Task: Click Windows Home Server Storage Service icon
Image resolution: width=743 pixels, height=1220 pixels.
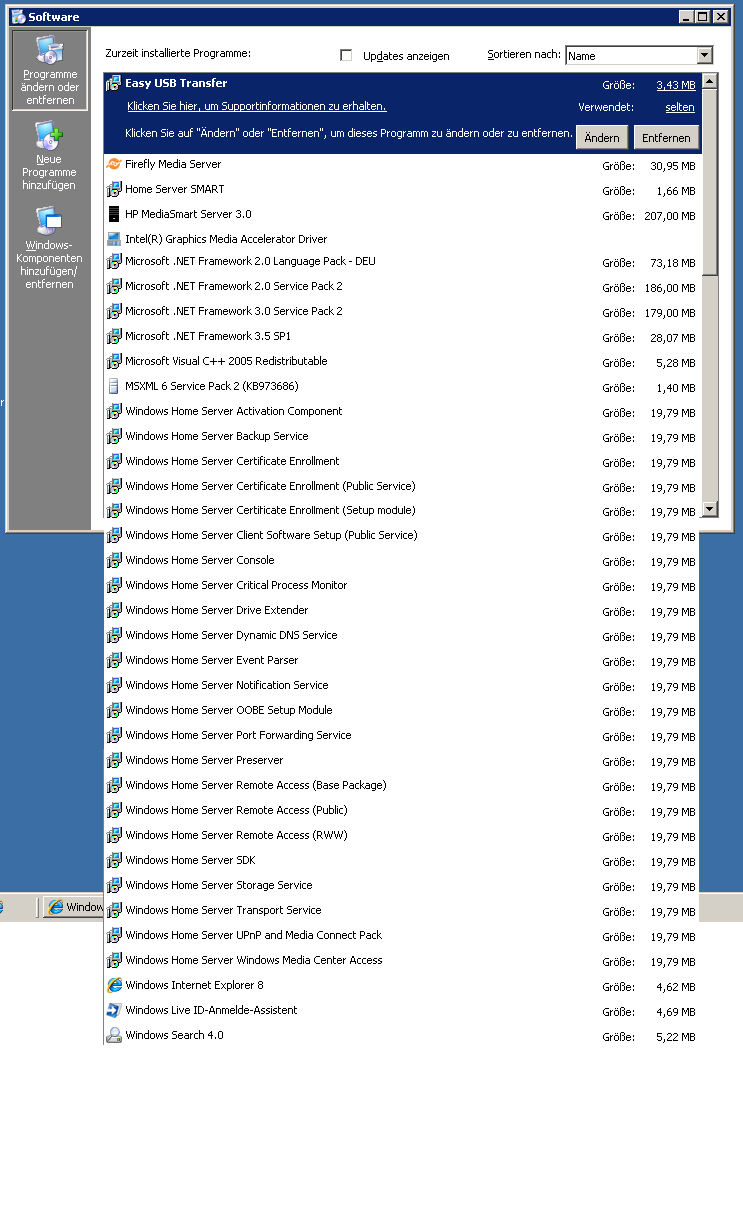Action: coord(114,886)
